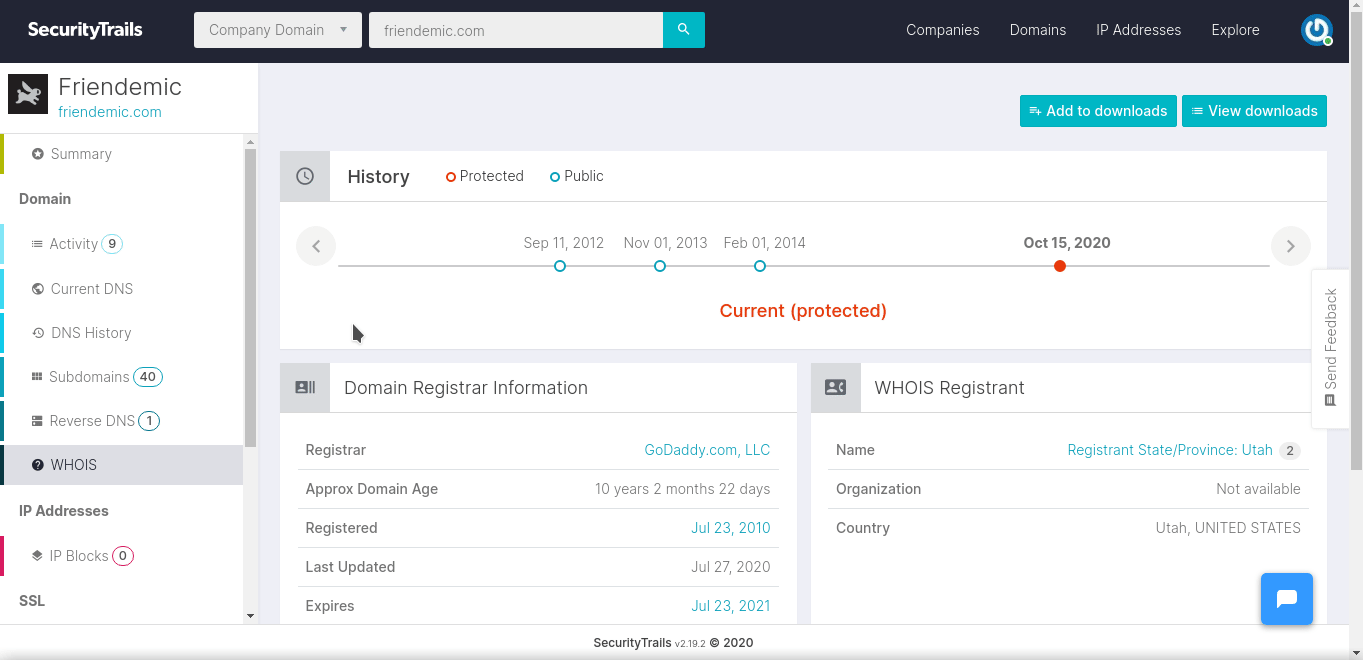Click the IP Blocks count badge 0
The height and width of the screenshot is (660, 1363).
click(123, 556)
